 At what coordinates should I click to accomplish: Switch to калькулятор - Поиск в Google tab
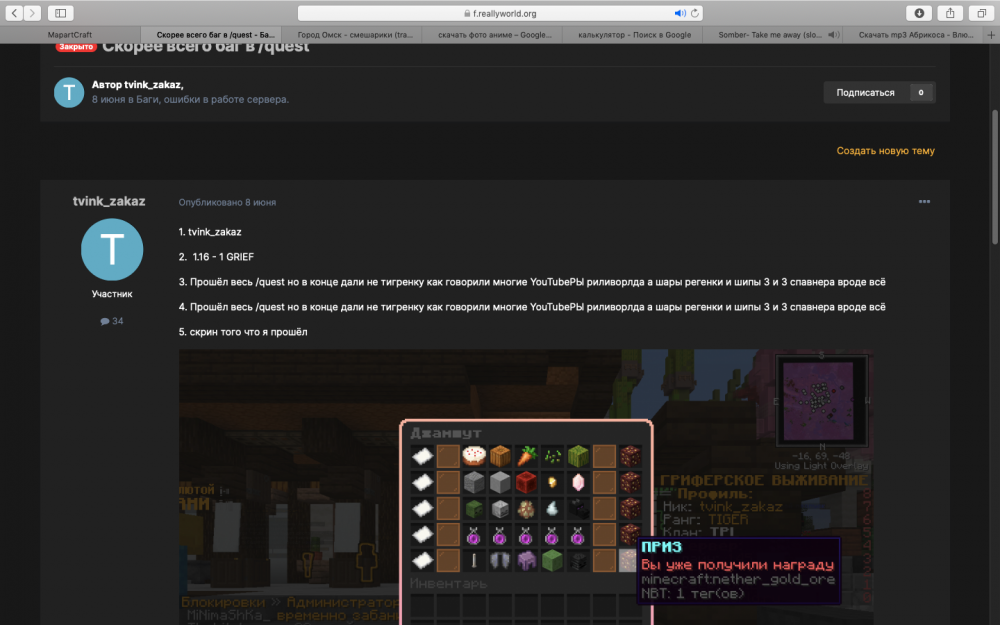click(635, 34)
